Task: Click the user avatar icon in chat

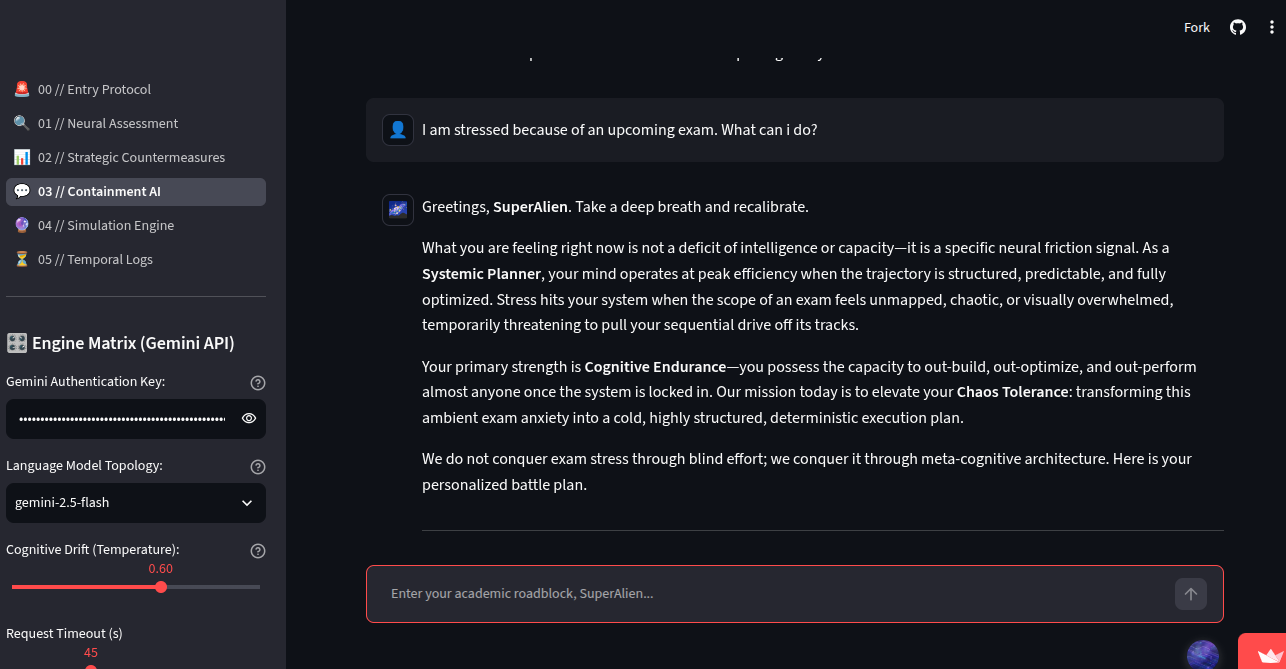Action: pos(398,130)
